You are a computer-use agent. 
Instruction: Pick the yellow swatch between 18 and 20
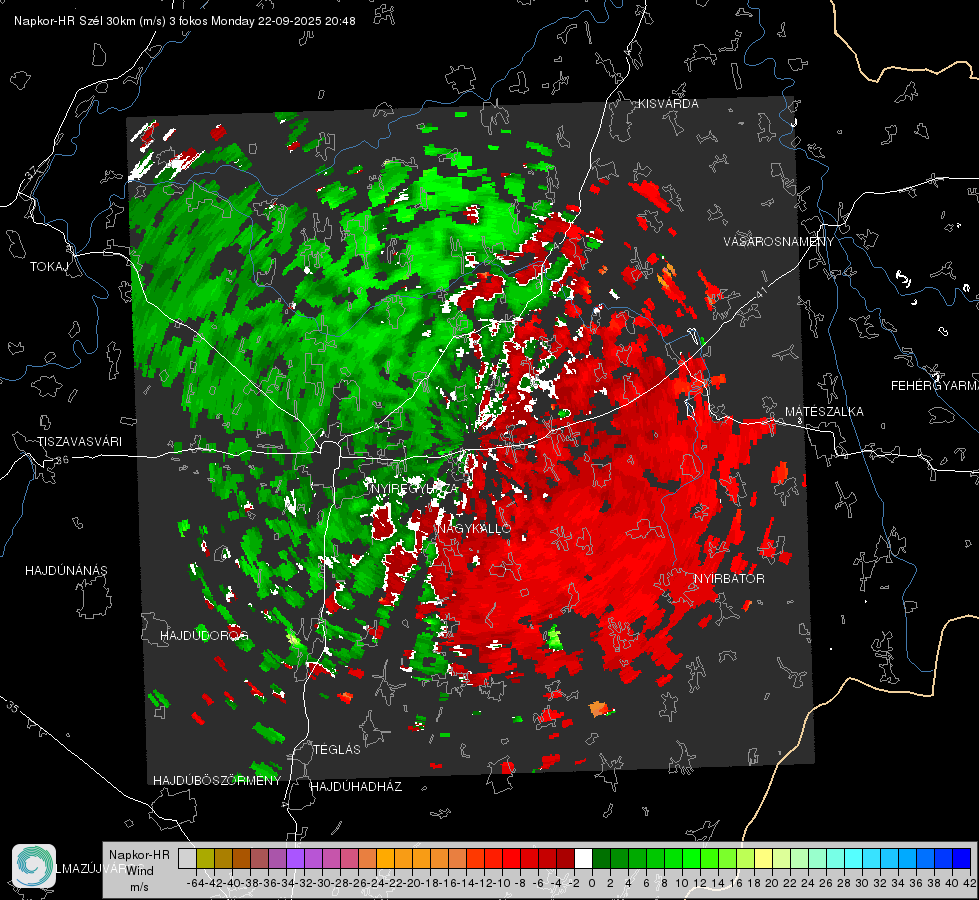[764, 859]
